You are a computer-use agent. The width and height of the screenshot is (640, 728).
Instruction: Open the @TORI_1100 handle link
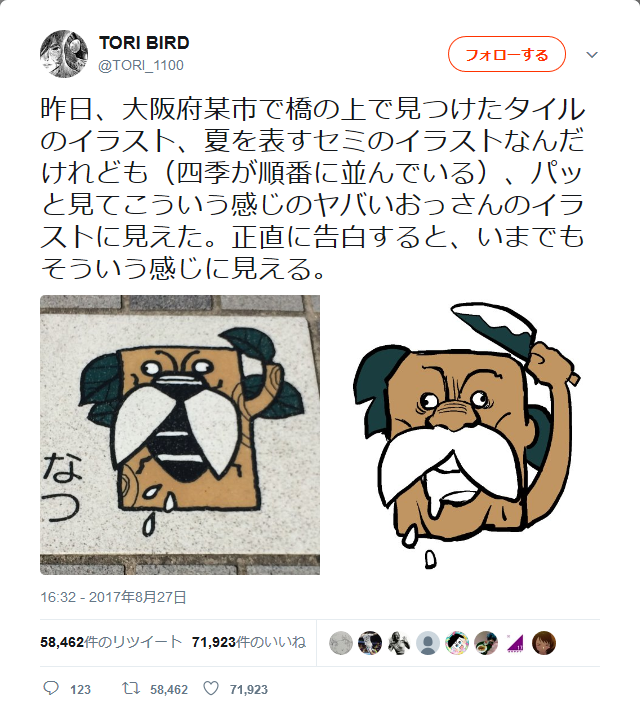[141, 65]
